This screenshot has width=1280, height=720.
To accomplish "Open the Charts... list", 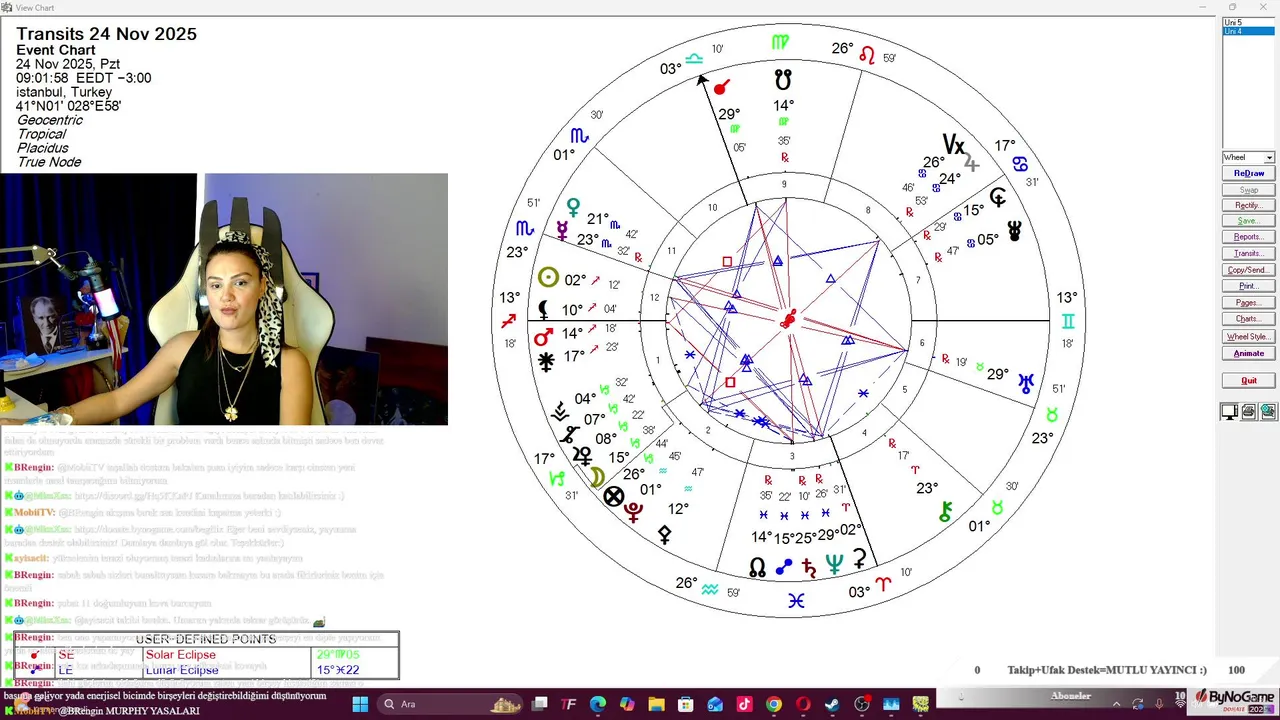I will (x=1248, y=319).
